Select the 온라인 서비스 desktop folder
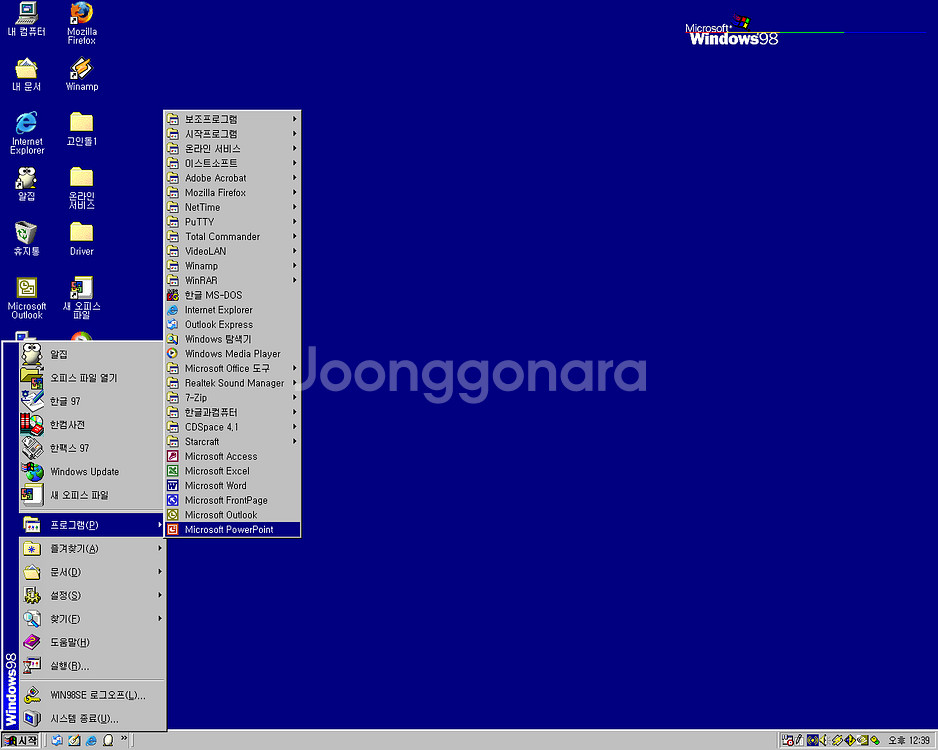This screenshot has height=750, width=938. 82,188
